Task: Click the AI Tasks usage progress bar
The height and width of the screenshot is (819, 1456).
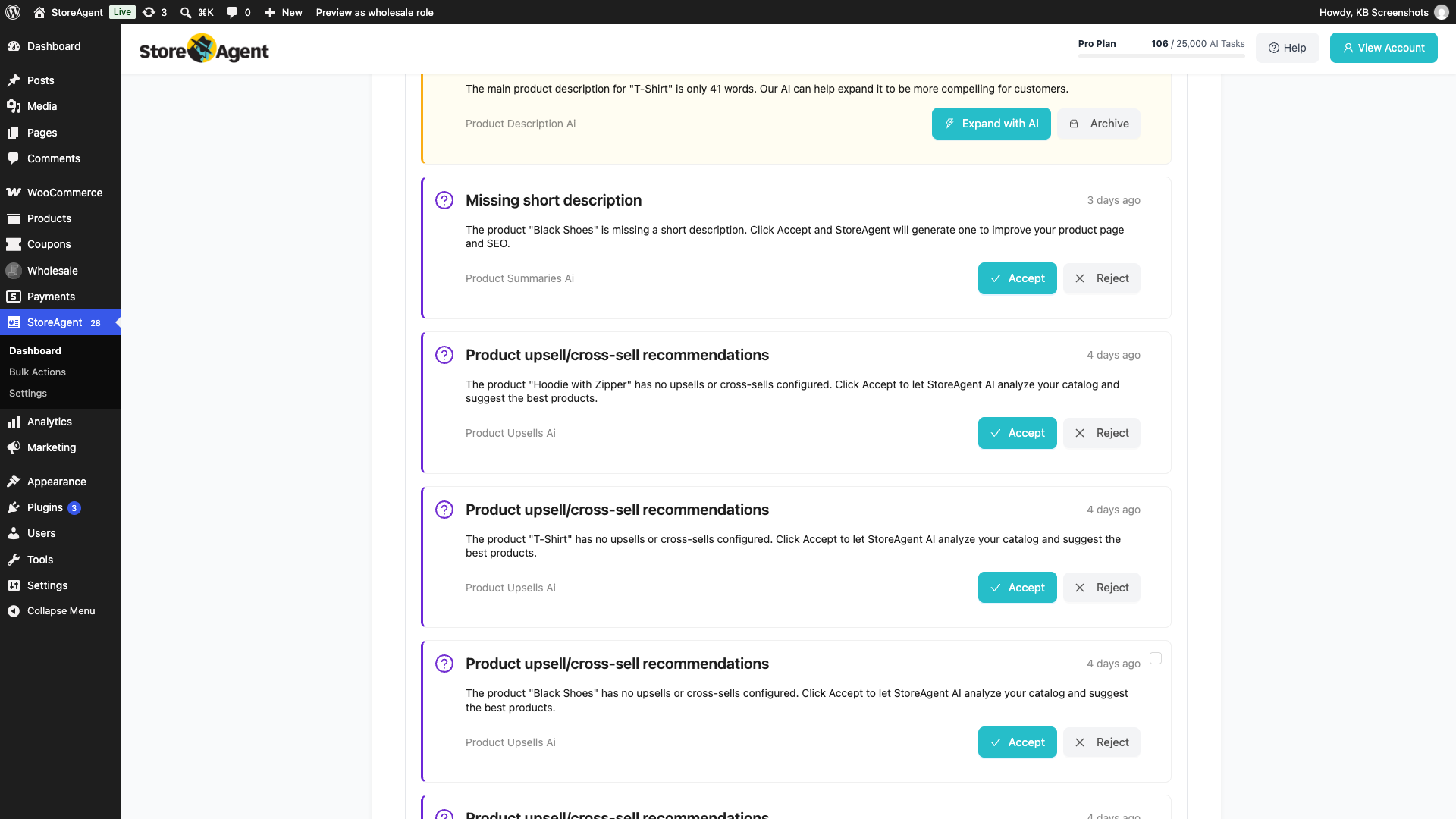Action: click(x=1161, y=56)
